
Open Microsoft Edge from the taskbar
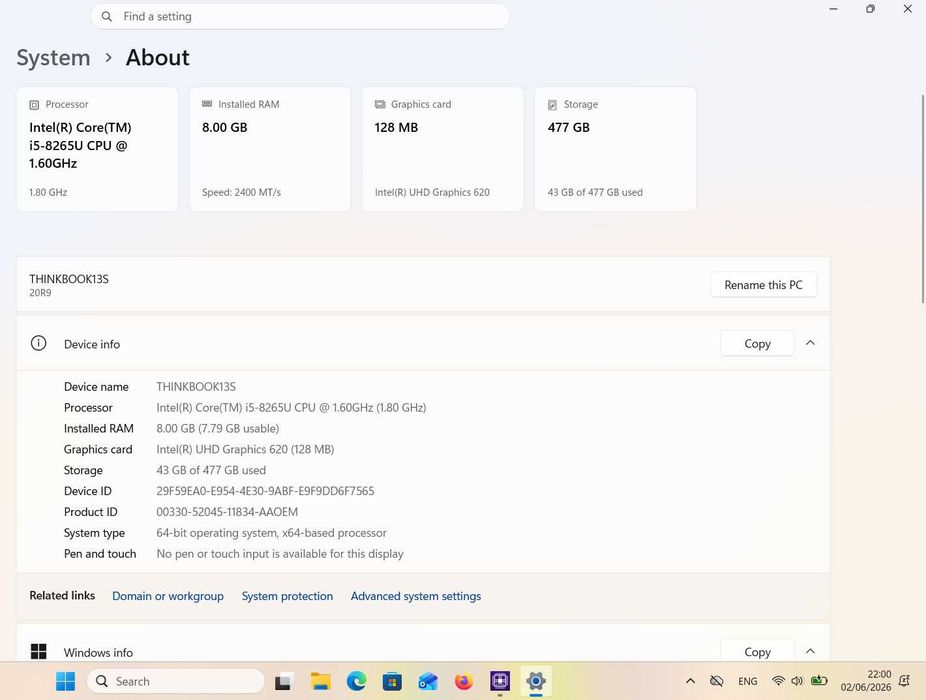tap(357, 681)
